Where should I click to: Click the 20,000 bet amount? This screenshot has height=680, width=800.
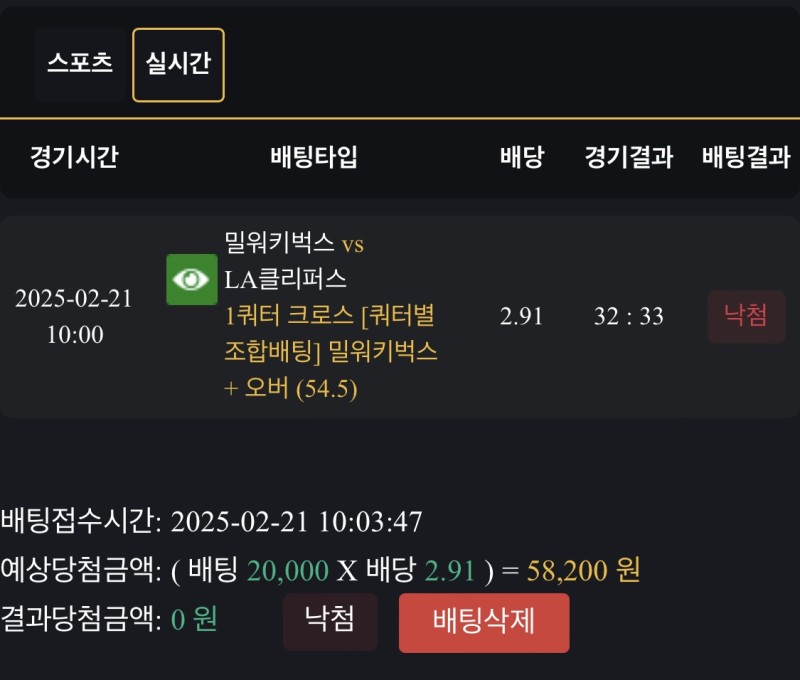coord(287,571)
